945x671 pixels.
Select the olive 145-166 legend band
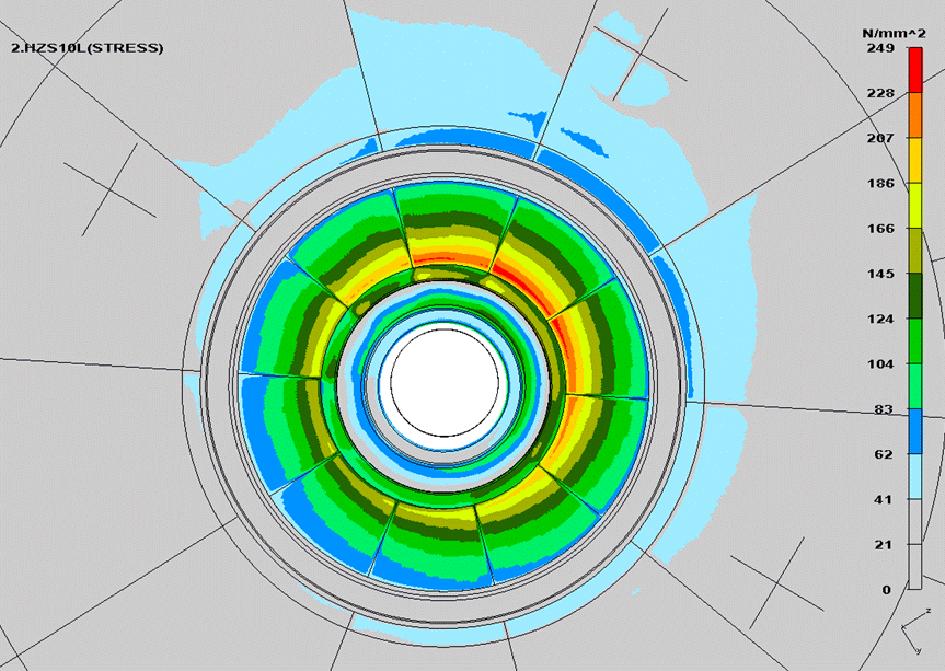pyautogui.click(x=915, y=251)
